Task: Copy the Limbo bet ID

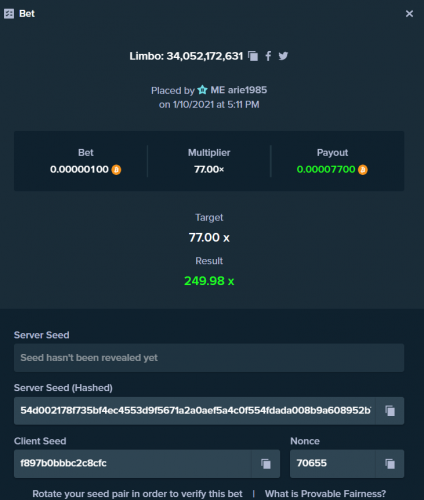Action: (x=253, y=56)
